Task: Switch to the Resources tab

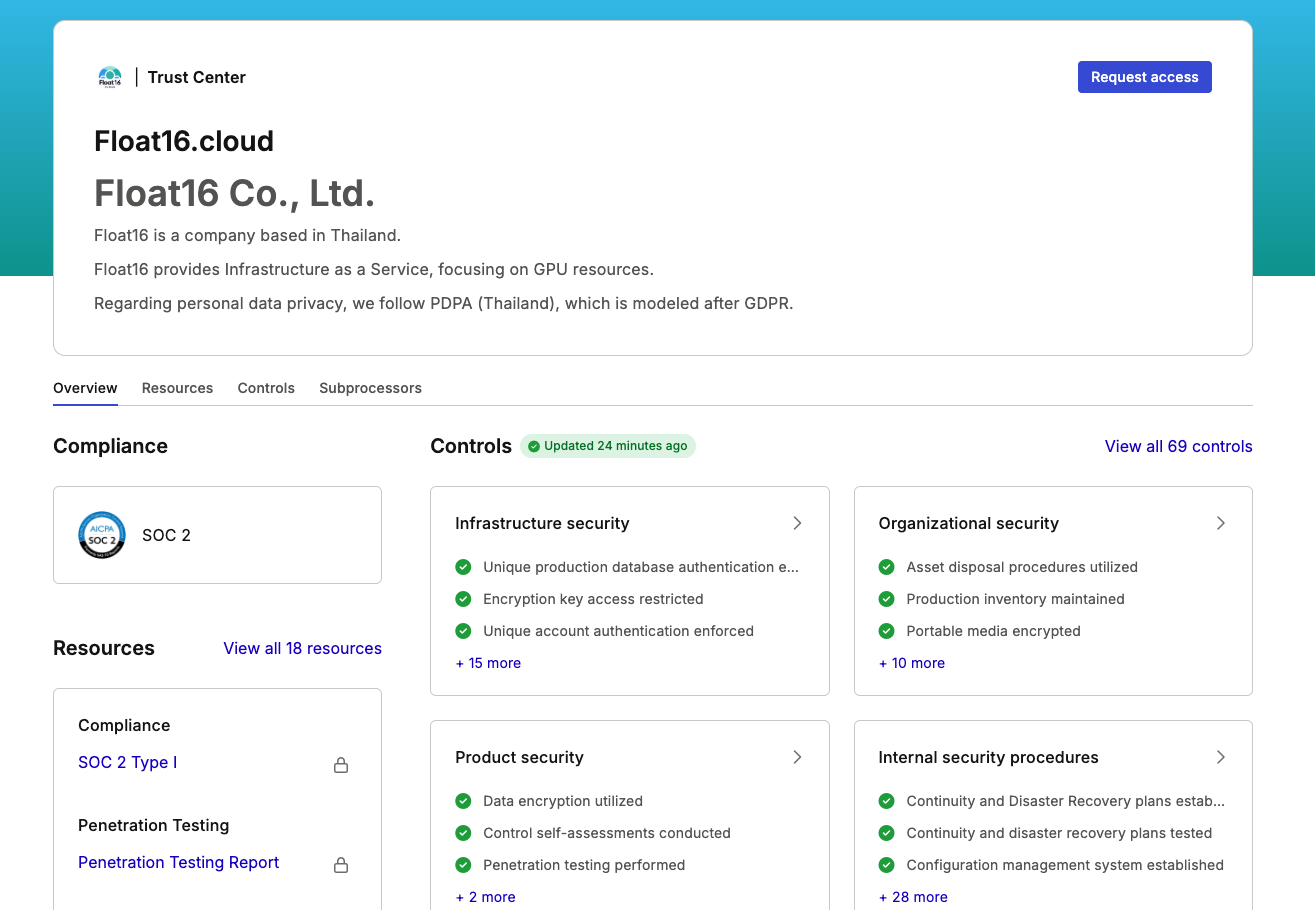Action: tap(177, 388)
